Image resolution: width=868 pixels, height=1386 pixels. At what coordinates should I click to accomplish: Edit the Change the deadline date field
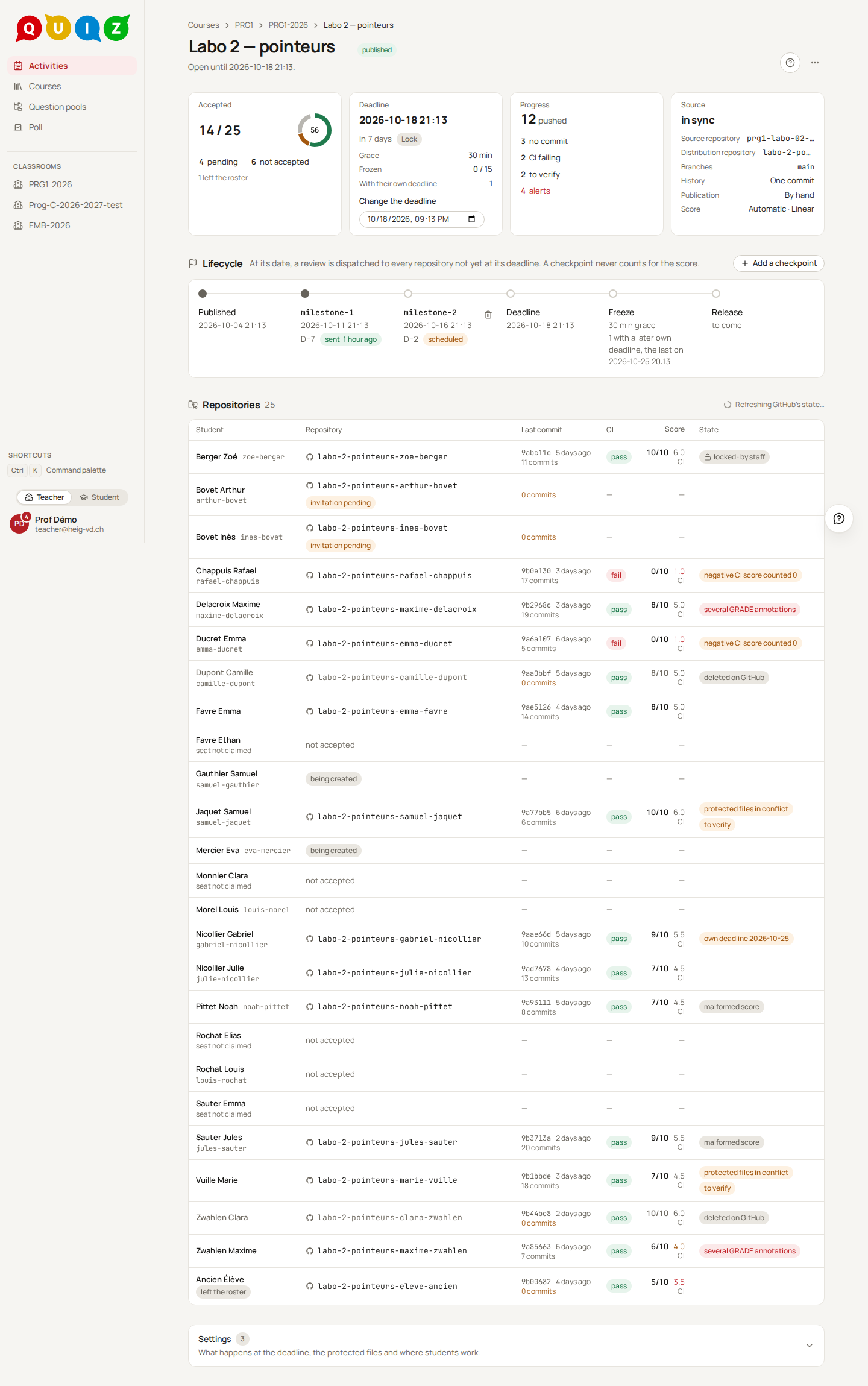tap(422, 219)
